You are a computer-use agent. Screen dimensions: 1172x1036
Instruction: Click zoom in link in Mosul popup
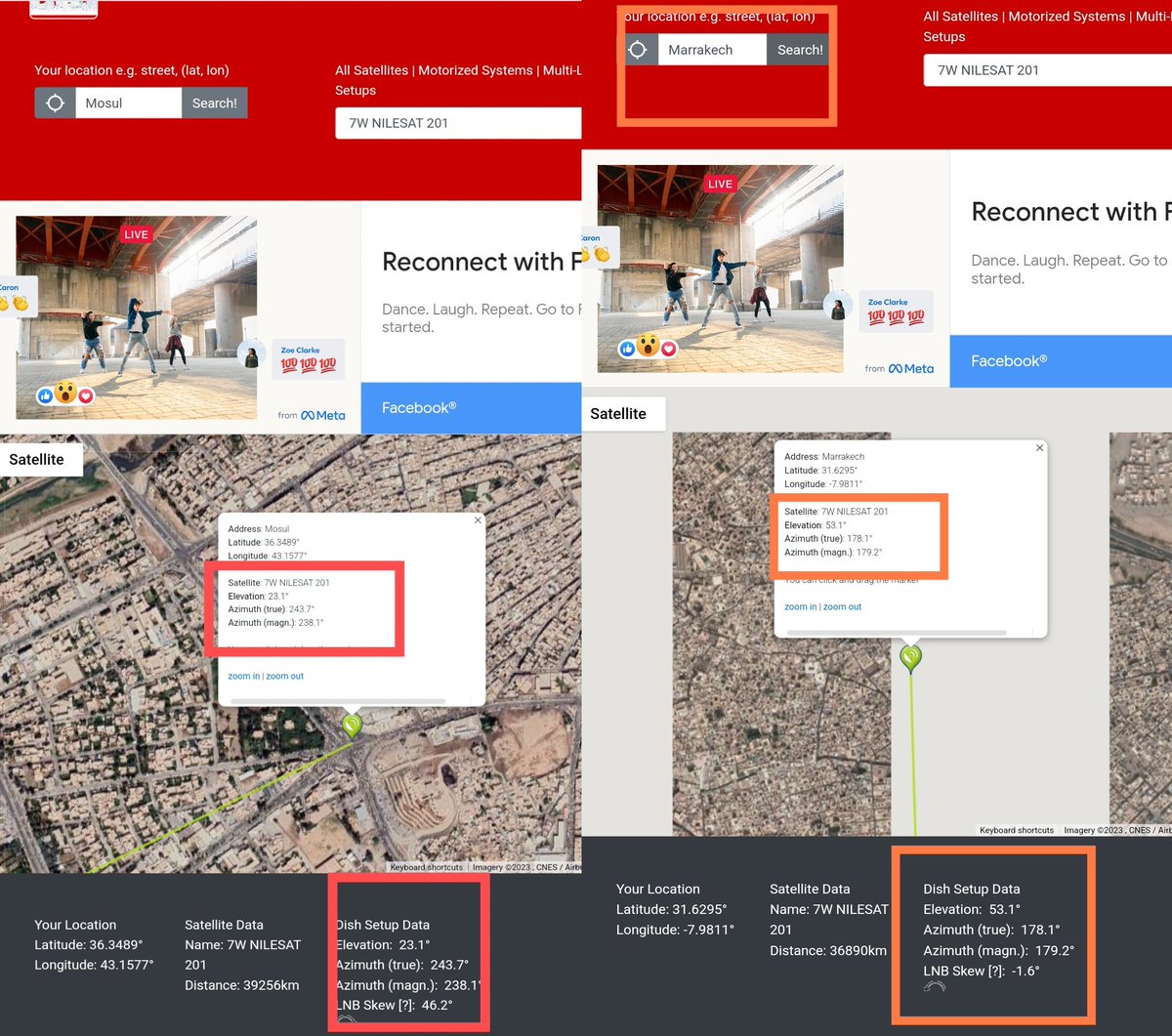click(x=244, y=676)
